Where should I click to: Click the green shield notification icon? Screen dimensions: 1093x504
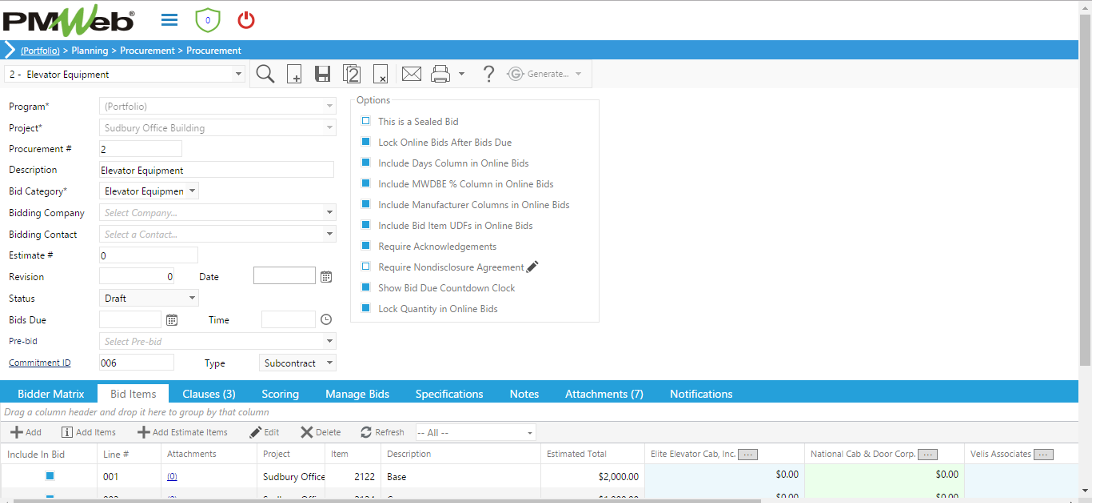point(207,20)
